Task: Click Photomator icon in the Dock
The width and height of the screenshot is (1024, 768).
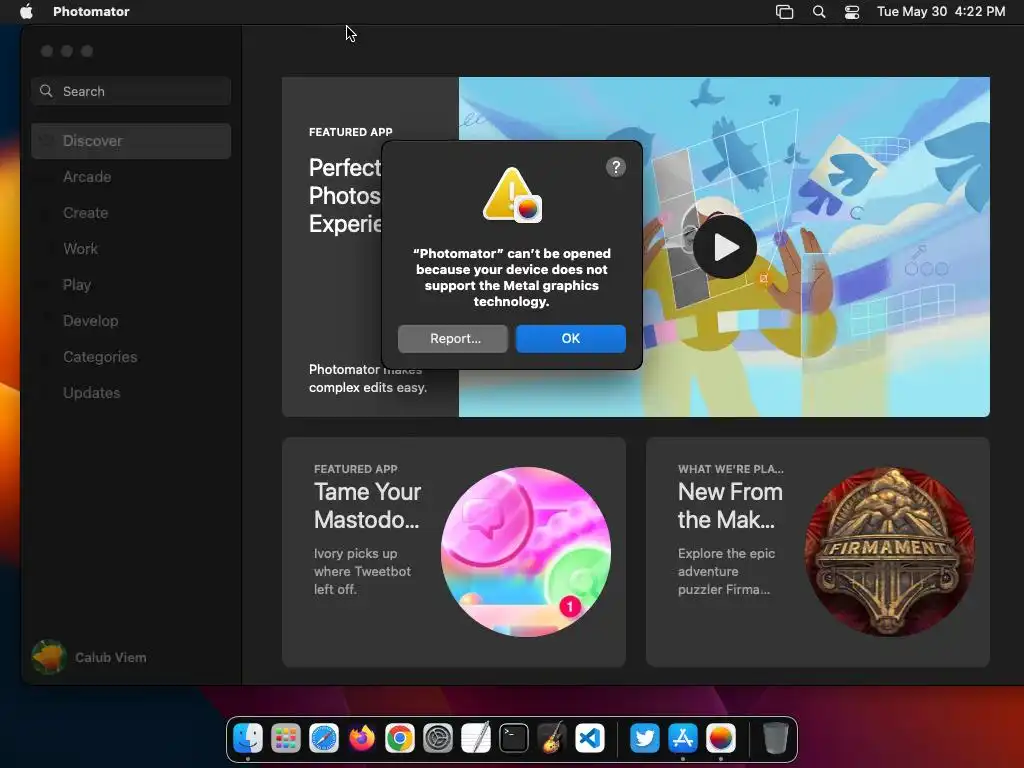Action: click(720, 739)
